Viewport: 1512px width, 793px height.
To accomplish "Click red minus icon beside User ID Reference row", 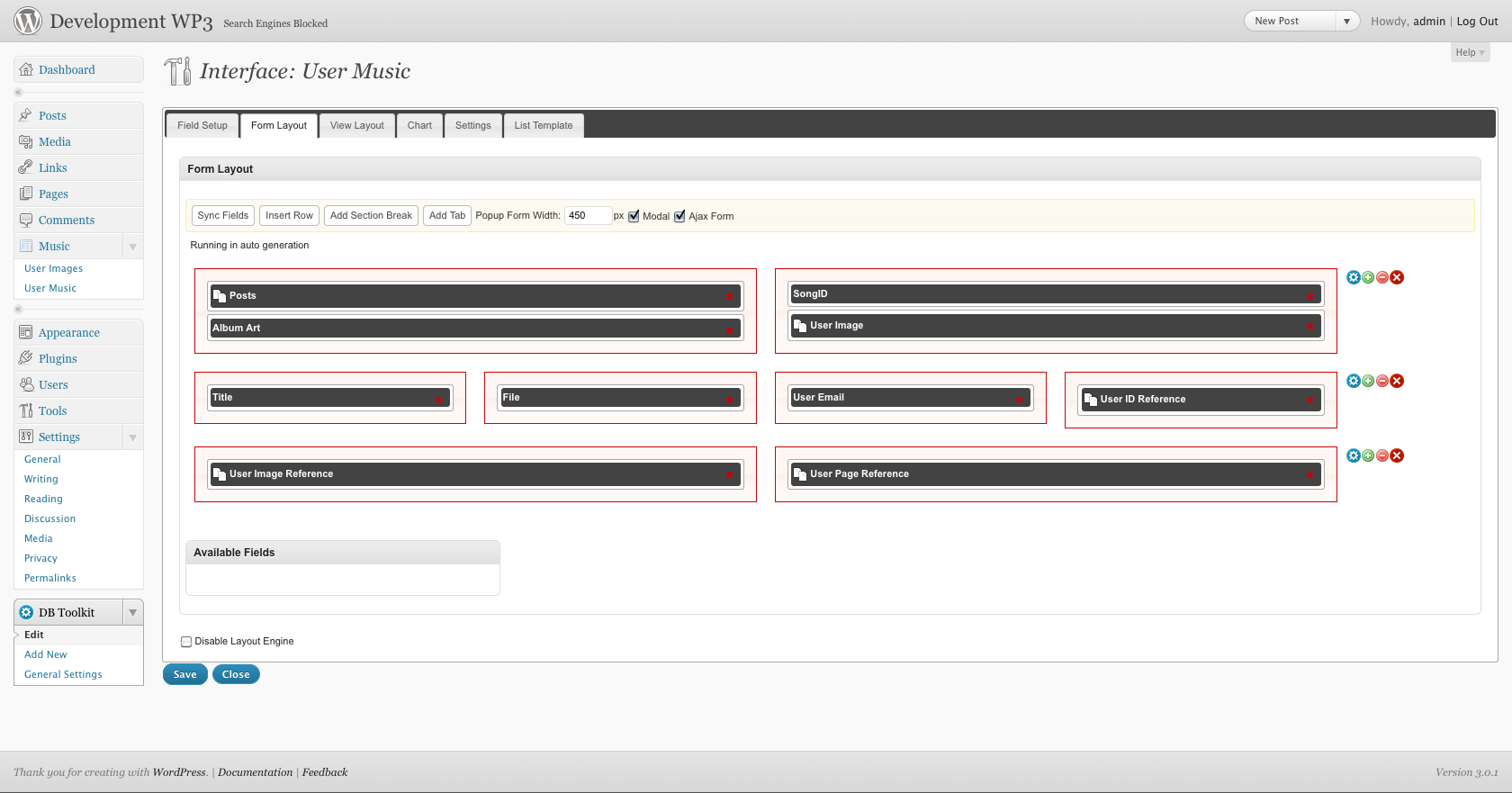I will (1382, 381).
